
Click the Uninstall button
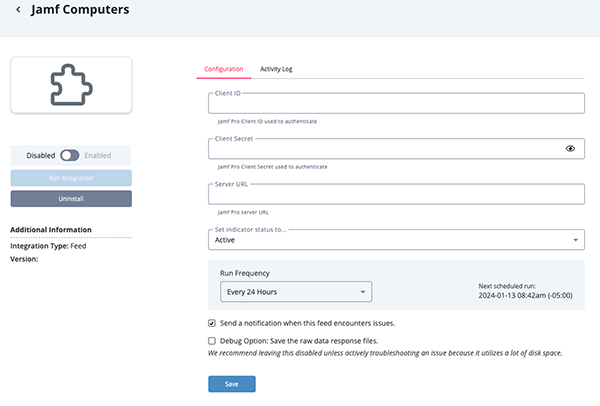pyautogui.click(x=70, y=199)
